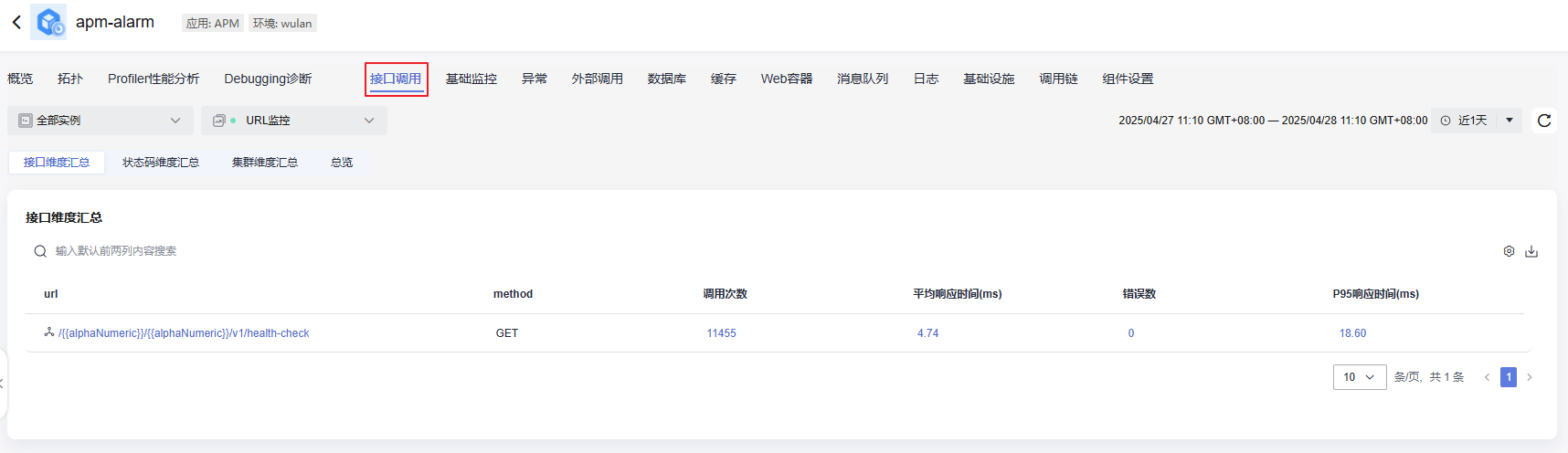Open the 基础监控 tab
The image size is (1568, 453).
(x=471, y=79)
